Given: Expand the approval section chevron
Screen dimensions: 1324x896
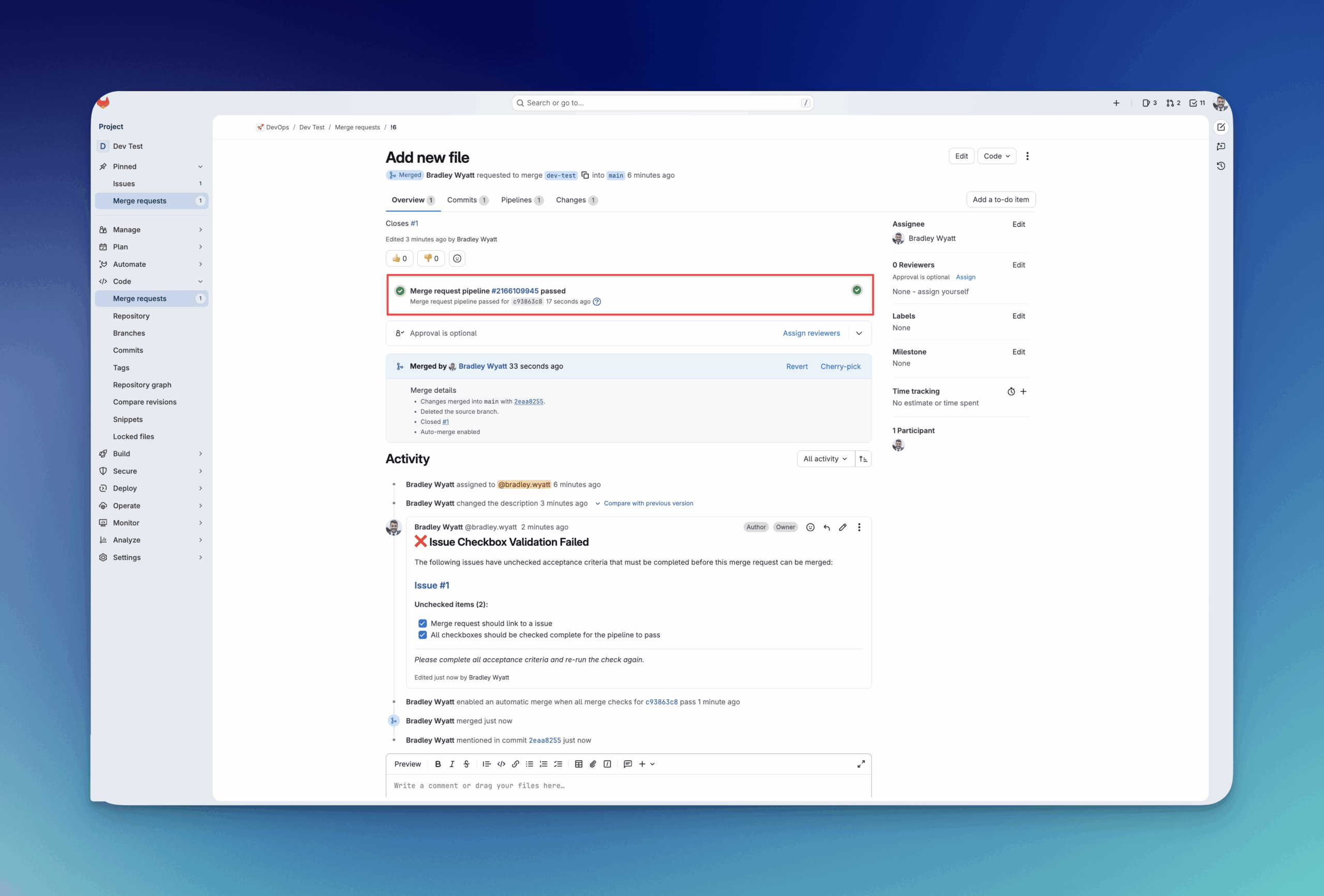Looking at the screenshot, I should coord(859,333).
